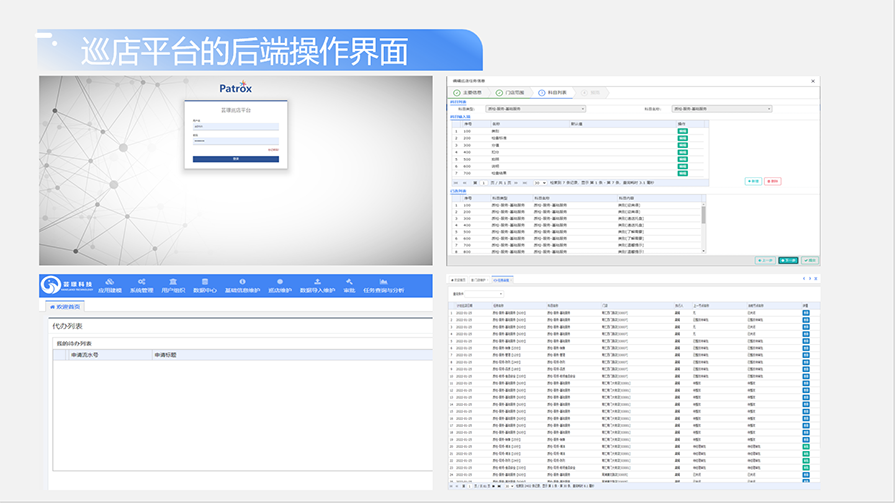Go to 主要信息 wizard step
Viewport: 895px width, 503px height.
click(467, 92)
